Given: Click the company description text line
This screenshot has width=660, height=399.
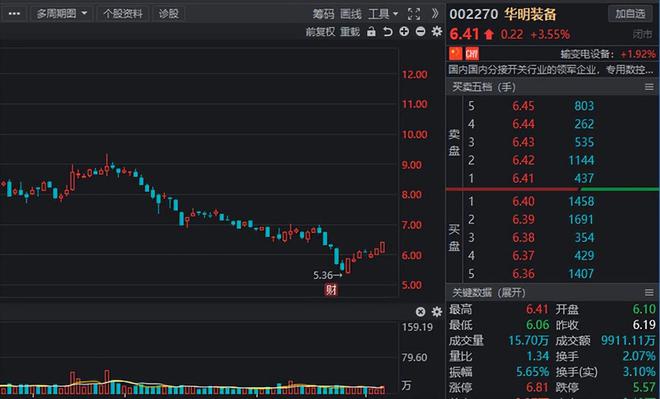Looking at the screenshot, I should point(551,70).
